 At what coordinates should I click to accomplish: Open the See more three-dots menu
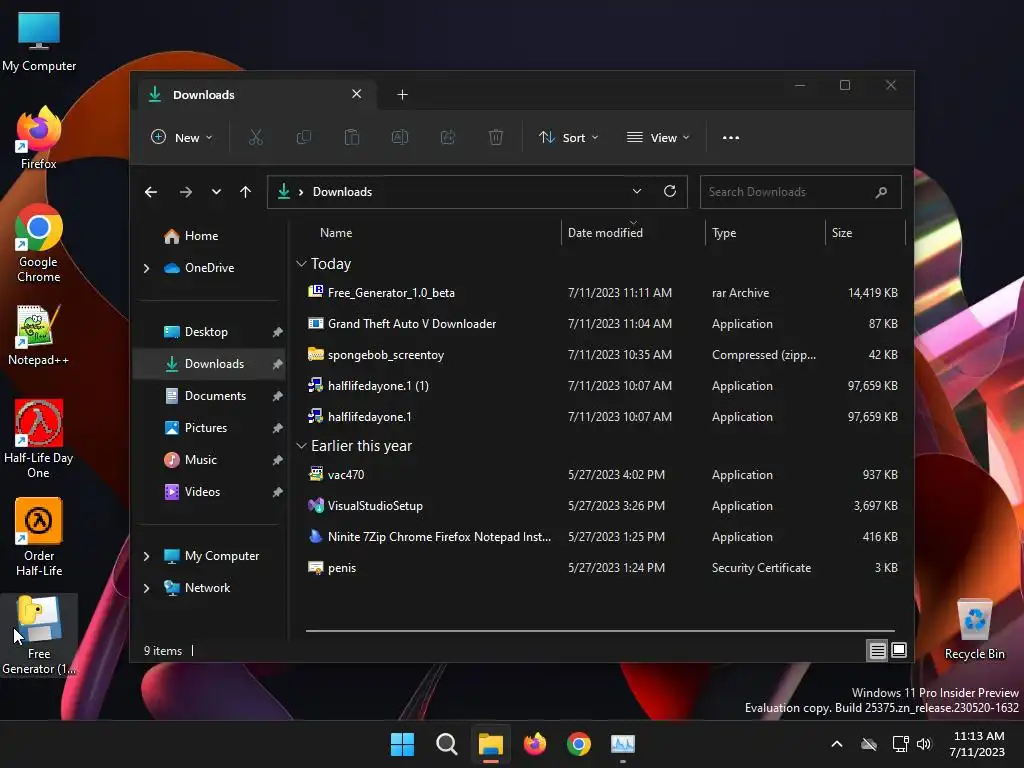click(x=731, y=138)
